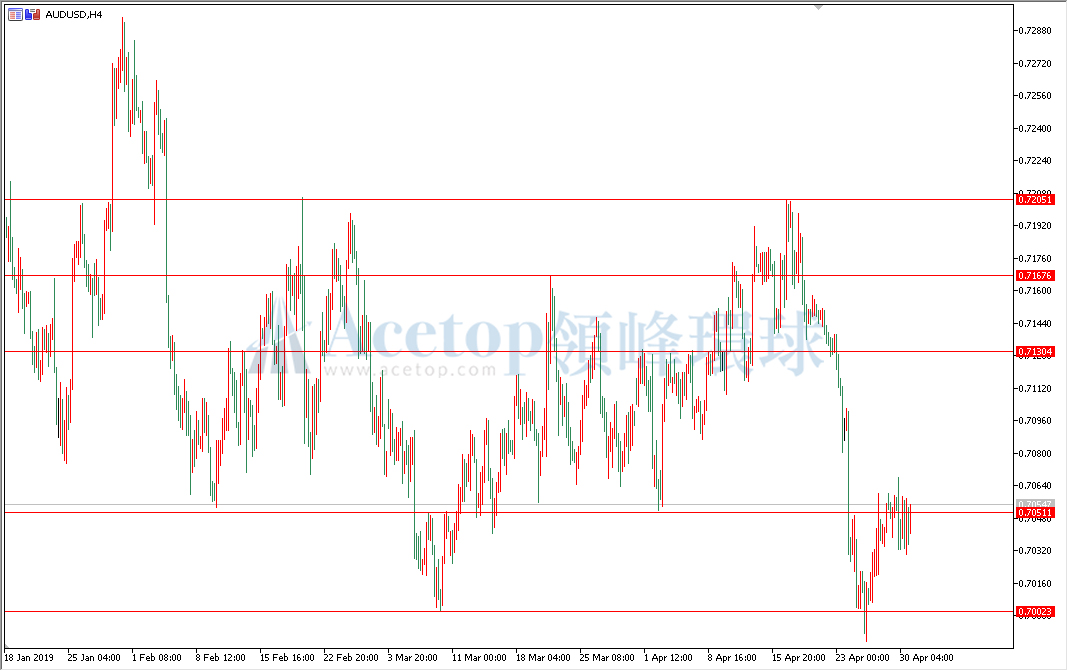The height and width of the screenshot is (671, 1068).
Task: Click the 25 Jan 04:00 time label
Action: click(x=94, y=657)
